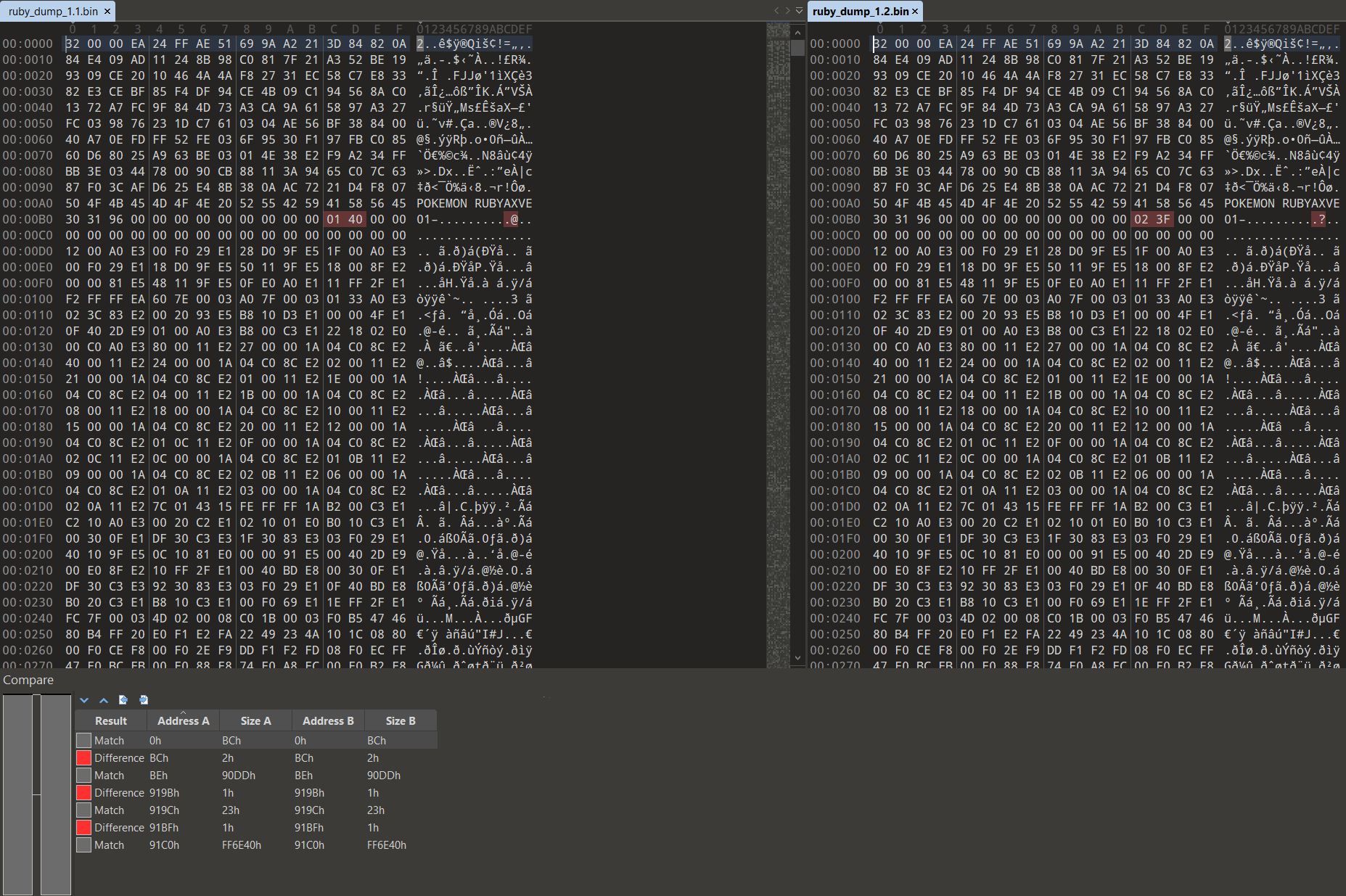This screenshot has width=1346, height=896.
Task: Sort compare results by Size B column
Action: pos(401,721)
